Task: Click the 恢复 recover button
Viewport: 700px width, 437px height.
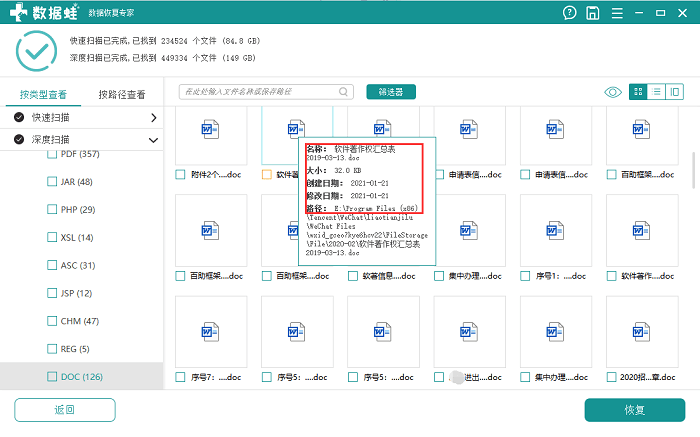Action: click(635, 410)
